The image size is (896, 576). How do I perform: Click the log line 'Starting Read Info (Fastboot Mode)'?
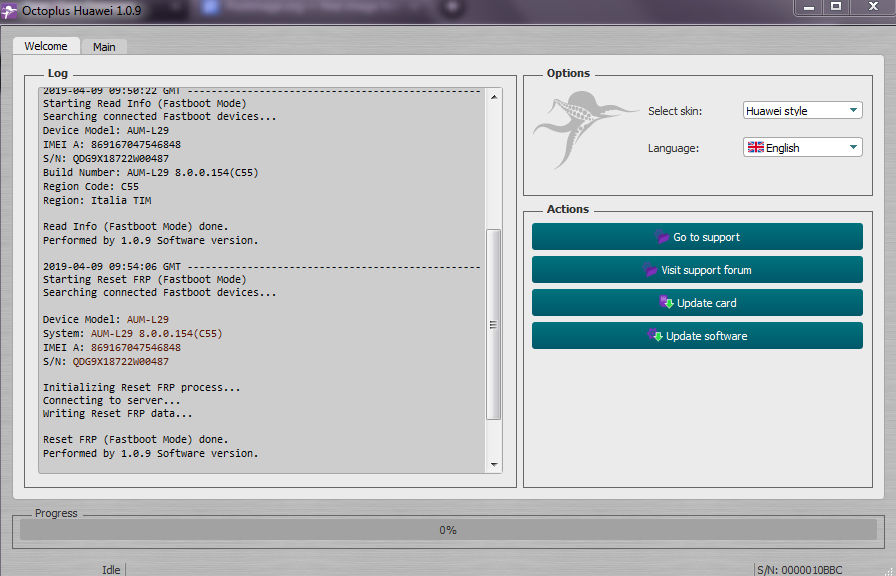tap(145, 103)
